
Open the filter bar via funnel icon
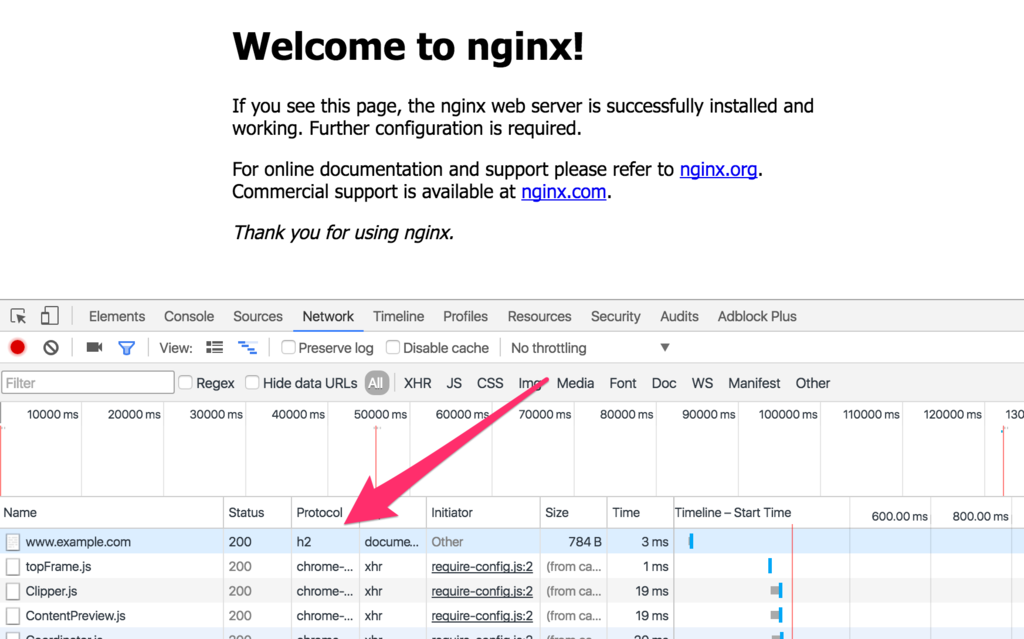point(126,347)
